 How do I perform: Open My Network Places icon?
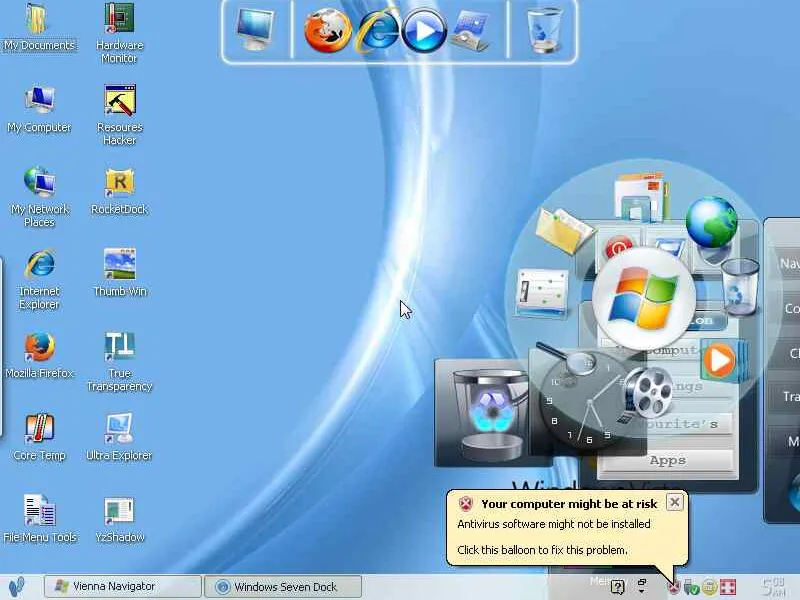pos(39,197)
